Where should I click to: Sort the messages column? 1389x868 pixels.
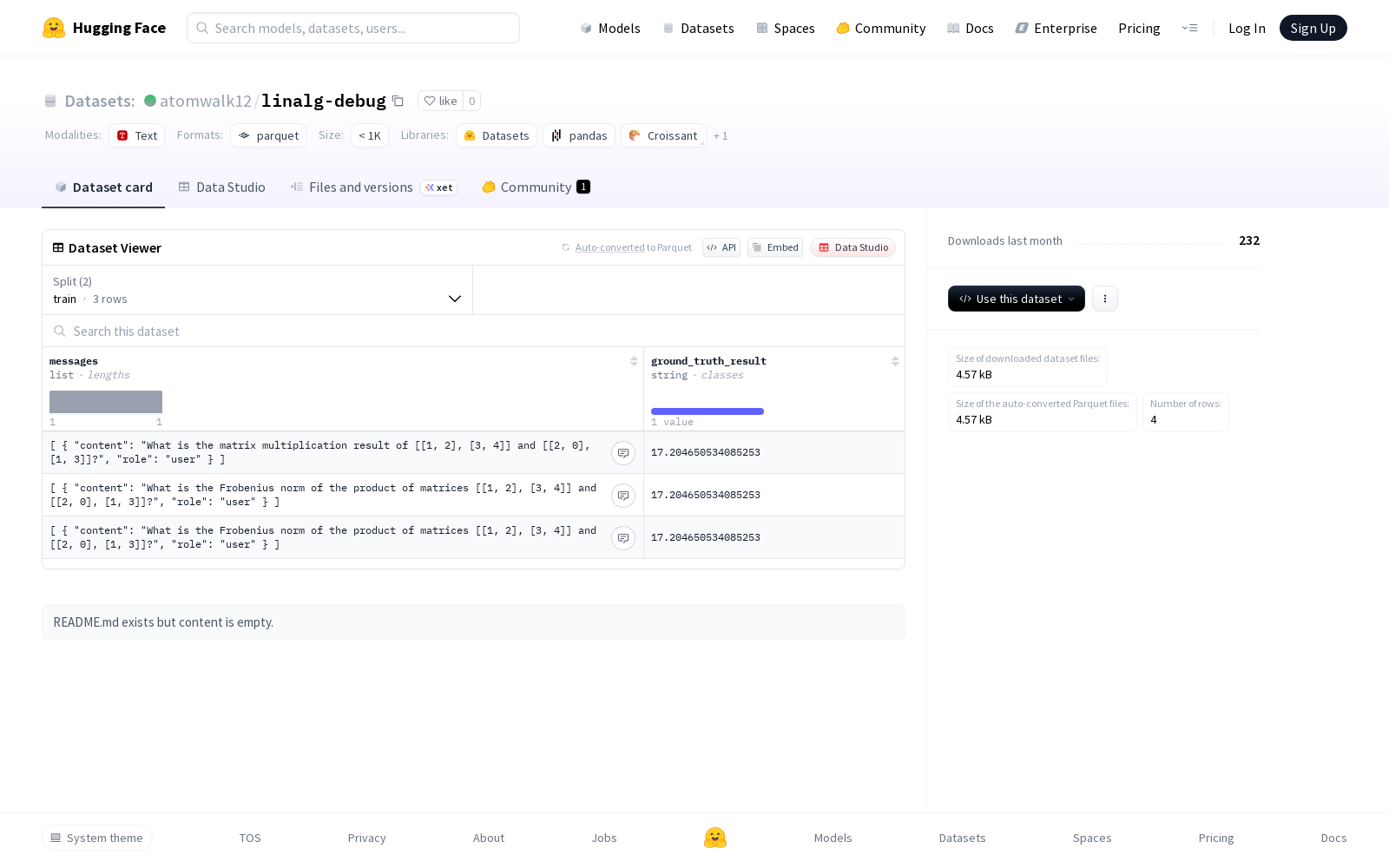[x=634, y=361]
